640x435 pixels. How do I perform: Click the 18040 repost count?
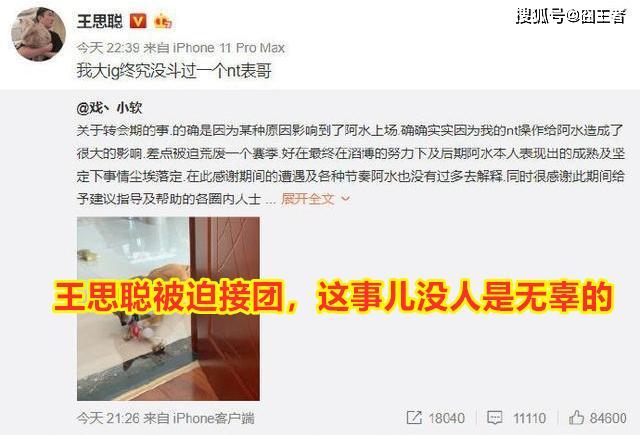447,418
